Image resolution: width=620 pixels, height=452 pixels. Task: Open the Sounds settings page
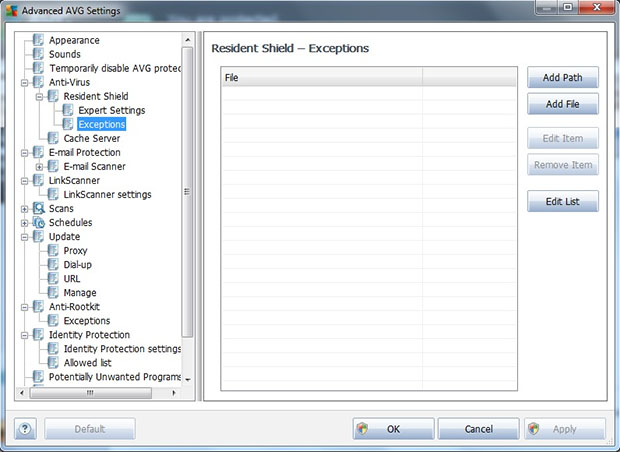[64, 54]
